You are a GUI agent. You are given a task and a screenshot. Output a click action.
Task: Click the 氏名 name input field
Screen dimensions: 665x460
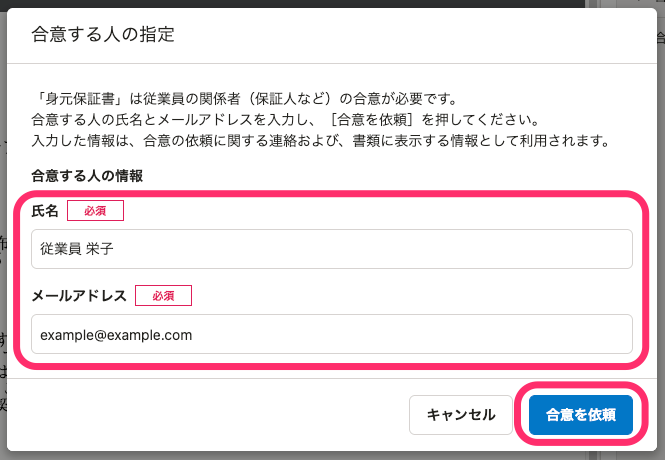(332, 249)
